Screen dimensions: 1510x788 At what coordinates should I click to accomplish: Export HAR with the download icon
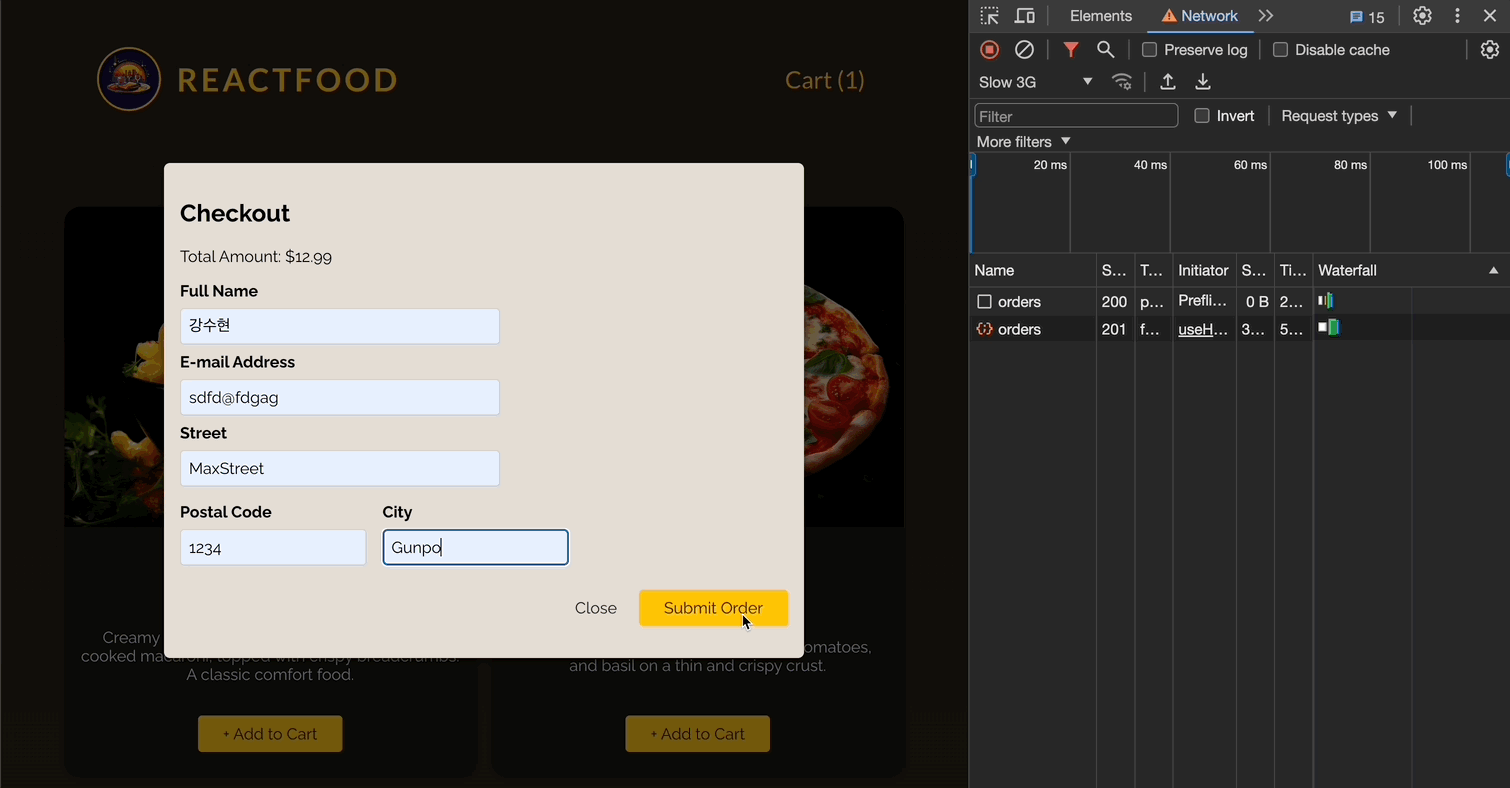(1203, 82)
